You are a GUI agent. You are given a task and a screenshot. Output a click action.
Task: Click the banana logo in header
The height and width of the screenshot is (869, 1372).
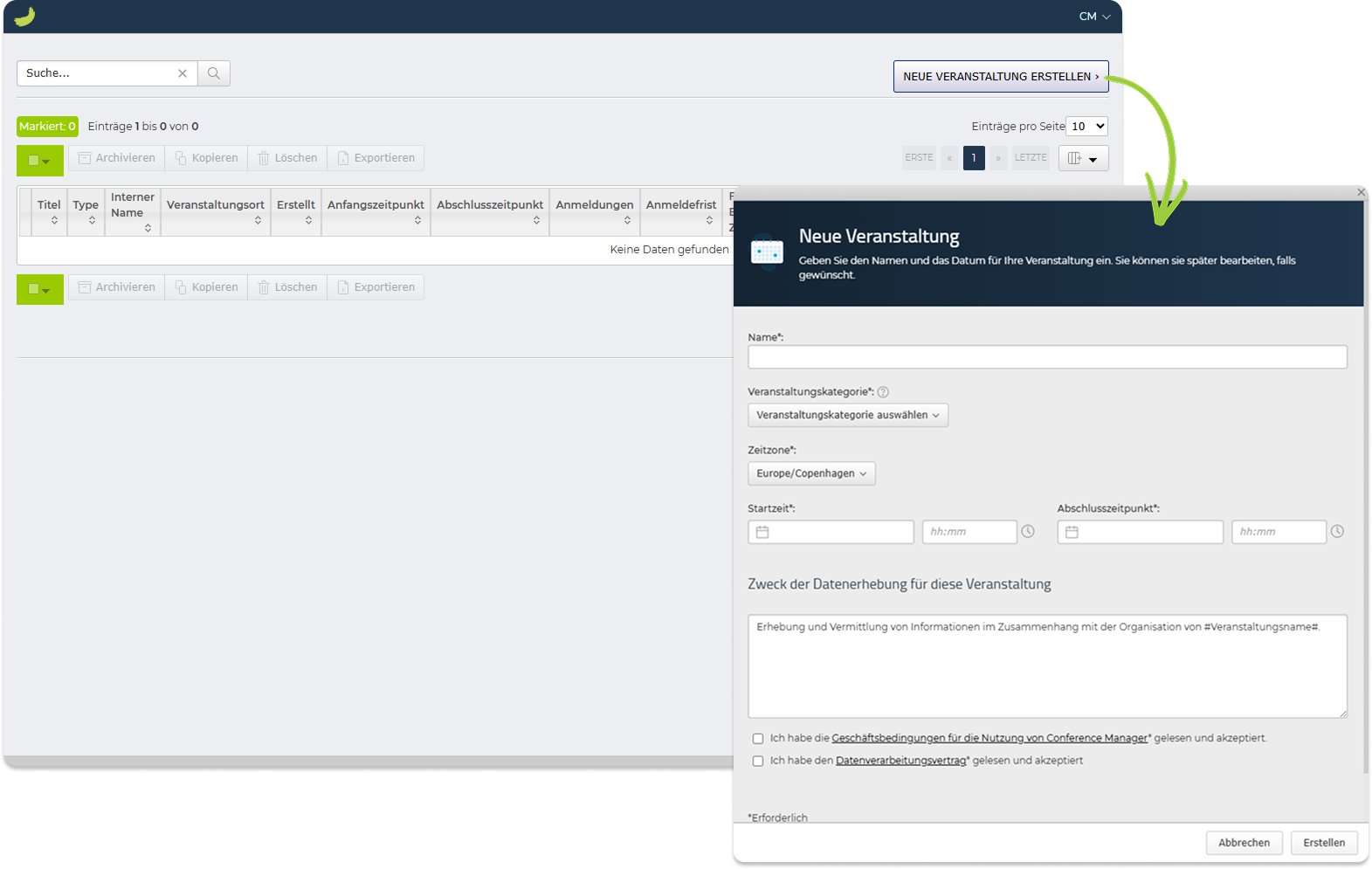(24, 17)
